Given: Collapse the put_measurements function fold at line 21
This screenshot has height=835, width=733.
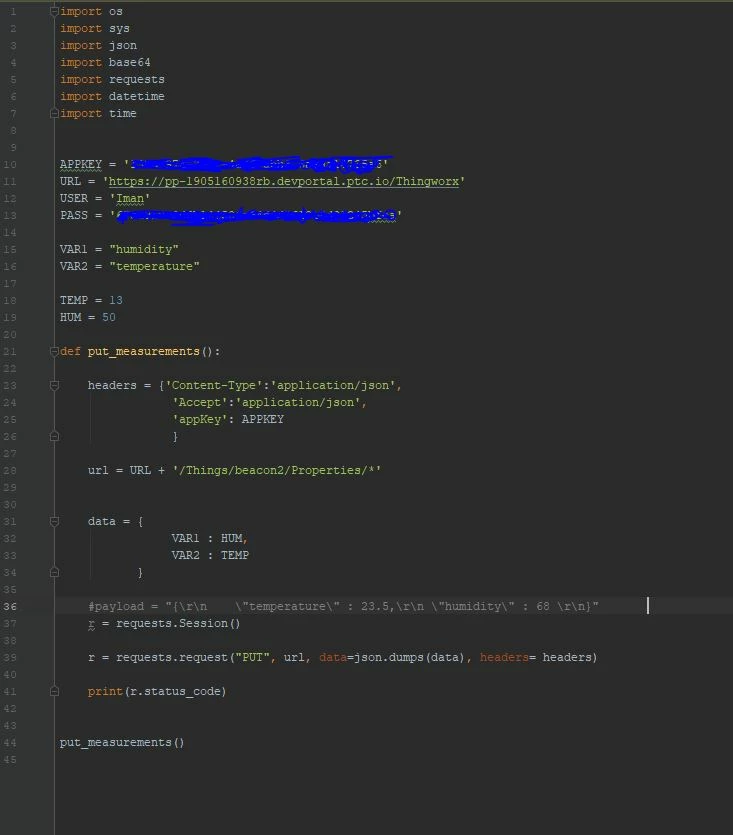Looking at the screenshot, I should click(x=54, y=351).
